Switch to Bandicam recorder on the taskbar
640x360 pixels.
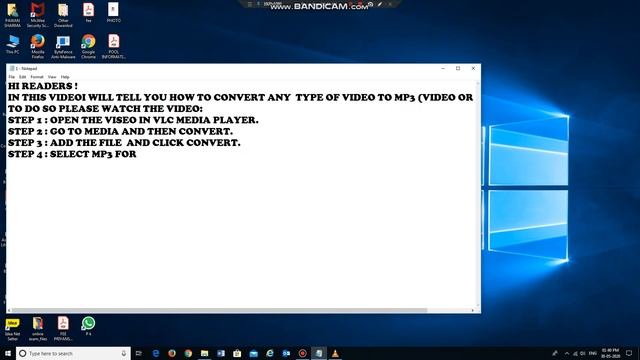click(302, 353)
